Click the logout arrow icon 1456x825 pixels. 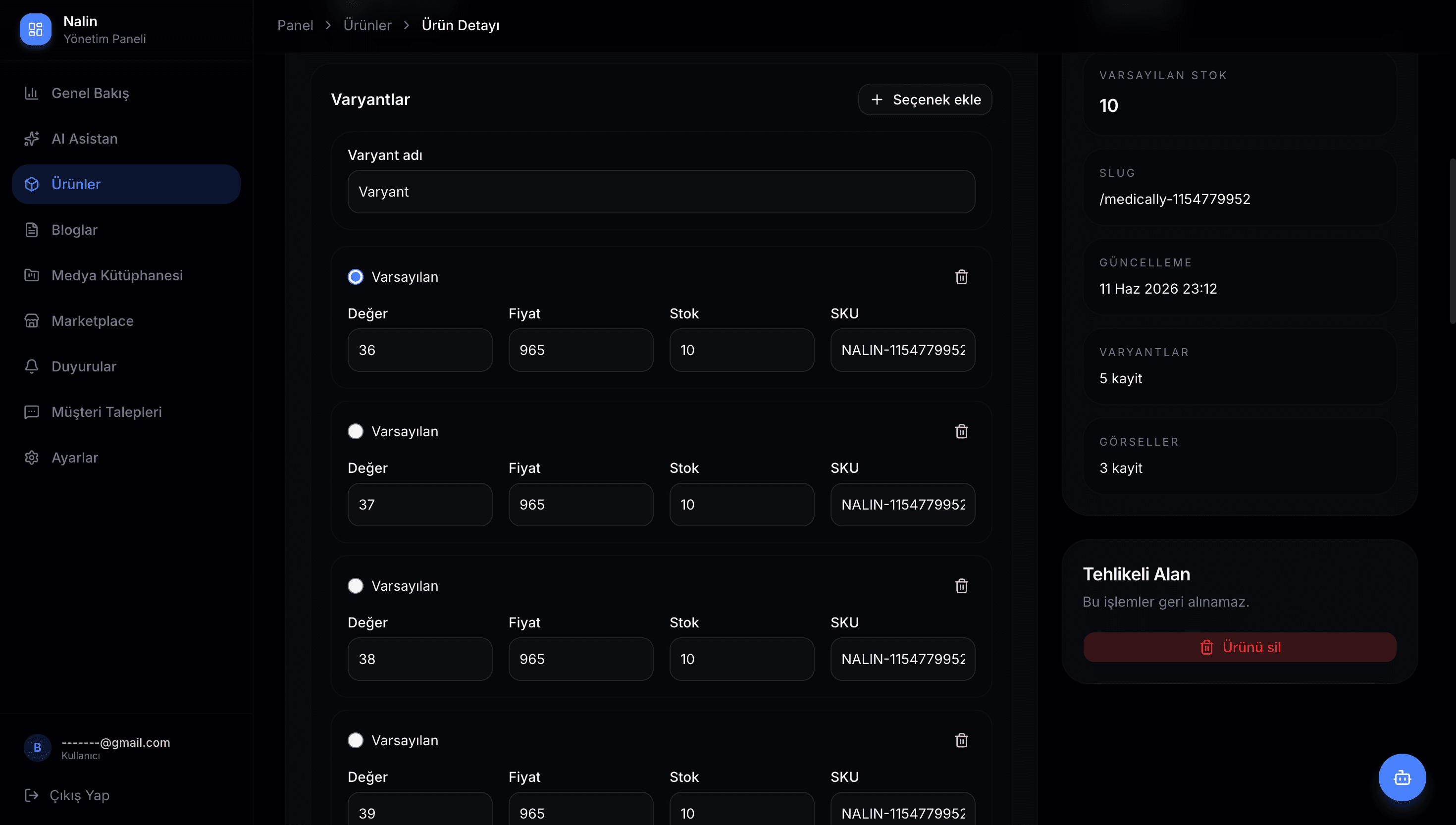pos(32,795)
